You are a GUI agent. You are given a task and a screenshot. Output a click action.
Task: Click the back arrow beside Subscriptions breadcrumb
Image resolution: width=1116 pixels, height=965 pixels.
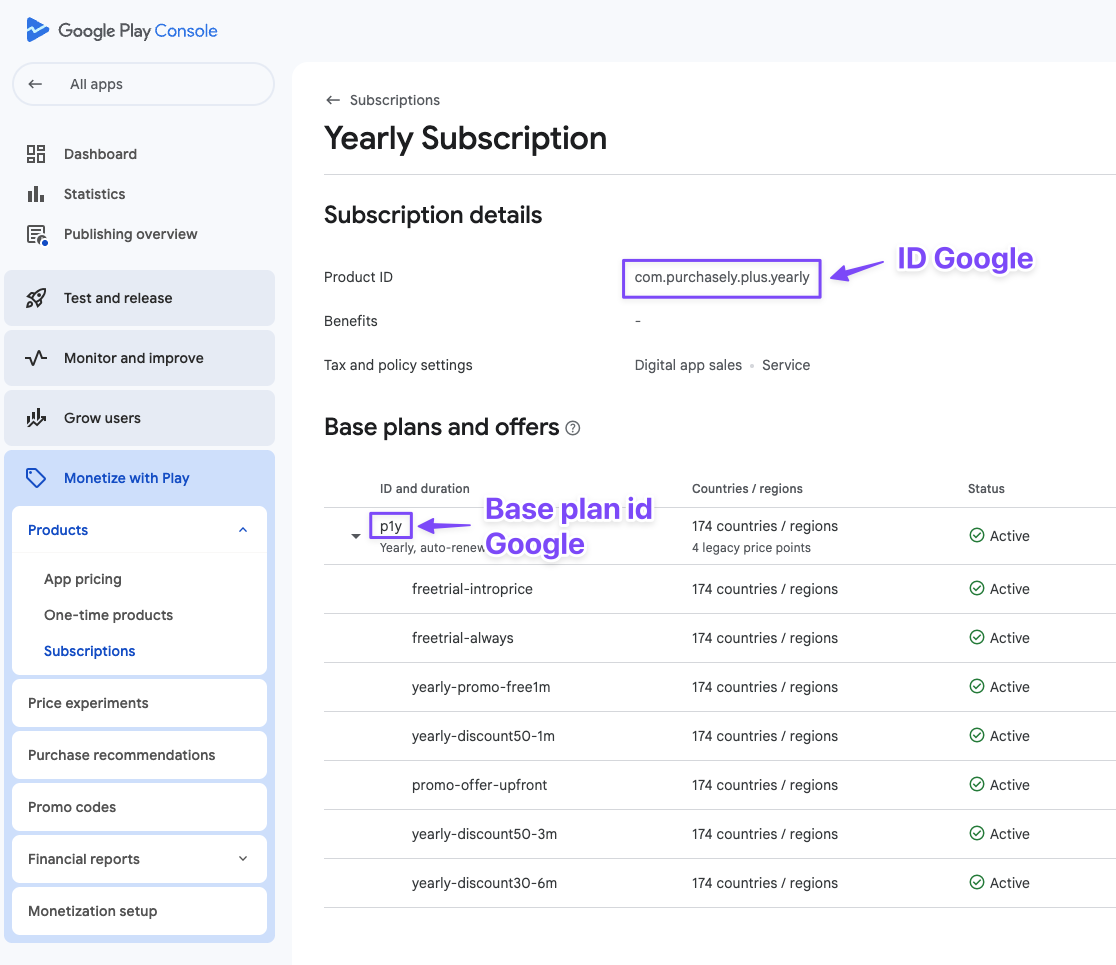point(332,100)
